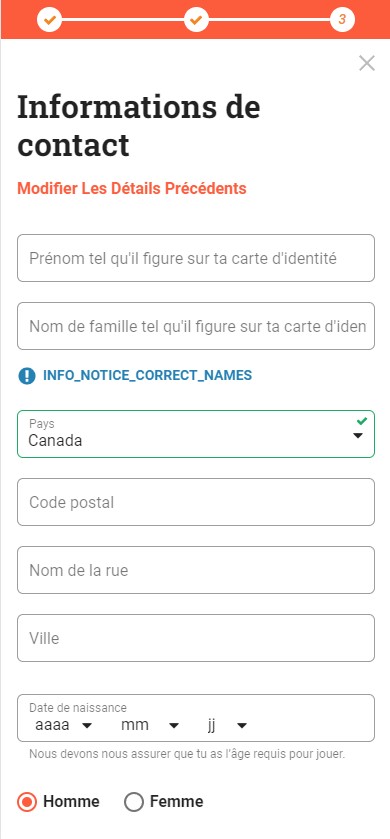This screenshot has width=390, height=839.
Task: Click the second completed step checkmark
Action: [196, 20]
